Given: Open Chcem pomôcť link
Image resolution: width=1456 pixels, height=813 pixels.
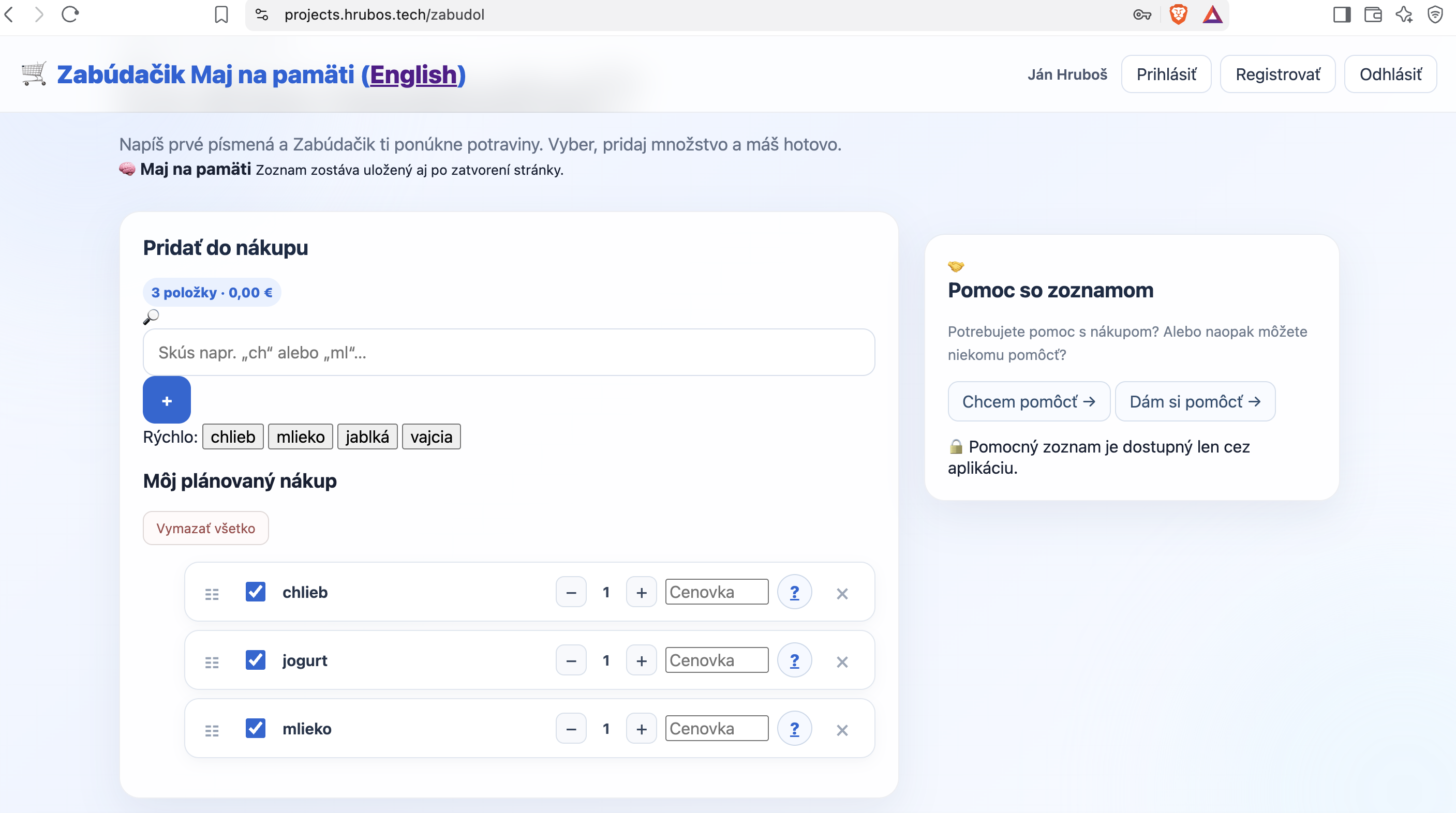Looking at the screenshot, I should pos(1029,402).
